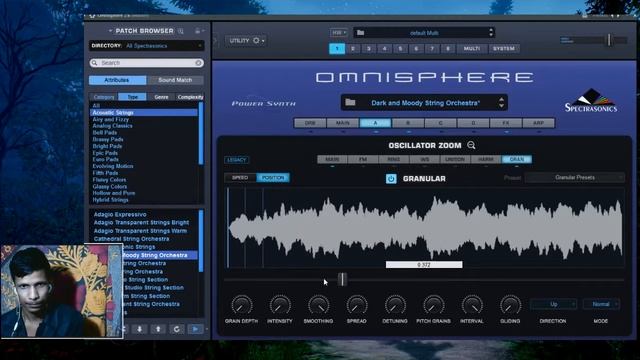640x360 pixels.
Task: Switch to layer B tab
Action: click(408, 123)
